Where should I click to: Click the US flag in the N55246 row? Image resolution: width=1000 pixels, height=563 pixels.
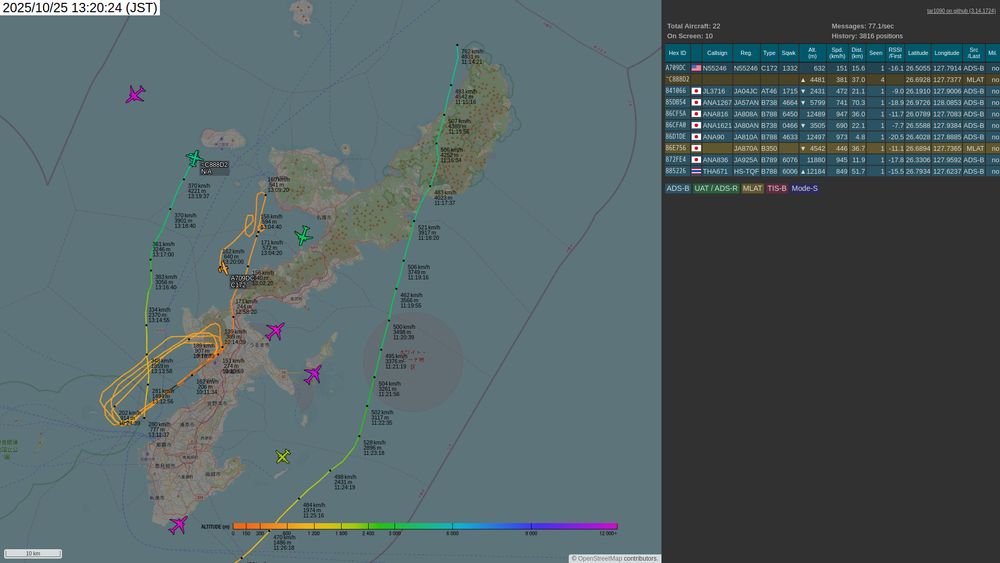pos(696,68)
